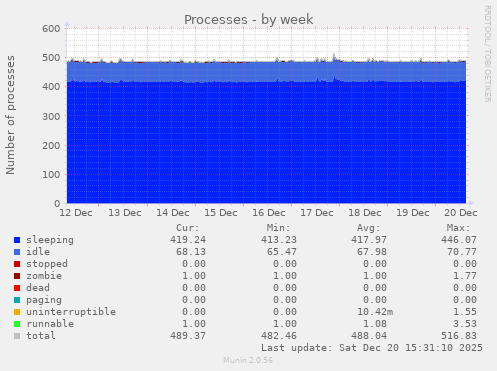Image resolution: width=497 pixels, height=371 pixels.
Task: Click the runnable average value 1.08
Action: click(x=375, y=324)
